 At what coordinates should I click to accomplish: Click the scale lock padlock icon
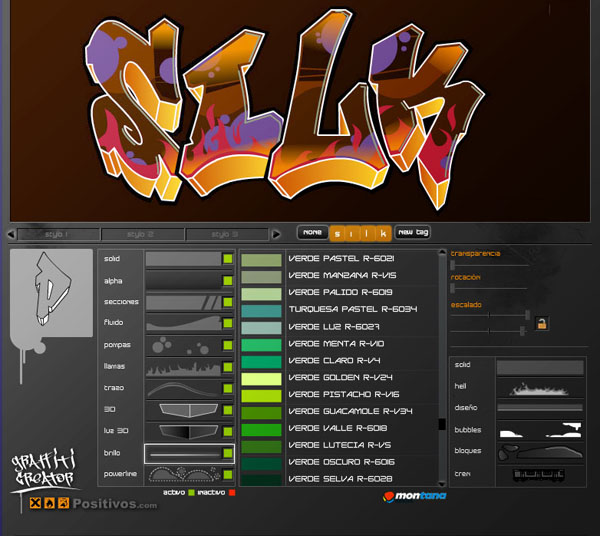click(x=542, y=324)
